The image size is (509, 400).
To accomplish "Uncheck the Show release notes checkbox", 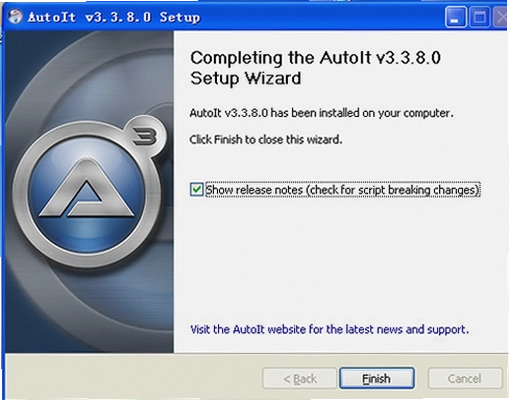I will coord(196,190).
